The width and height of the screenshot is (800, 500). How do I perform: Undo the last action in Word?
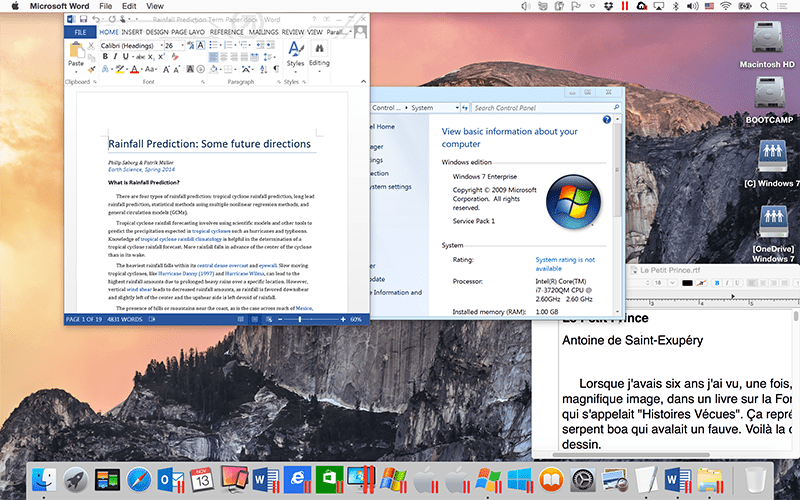(96, 19)
